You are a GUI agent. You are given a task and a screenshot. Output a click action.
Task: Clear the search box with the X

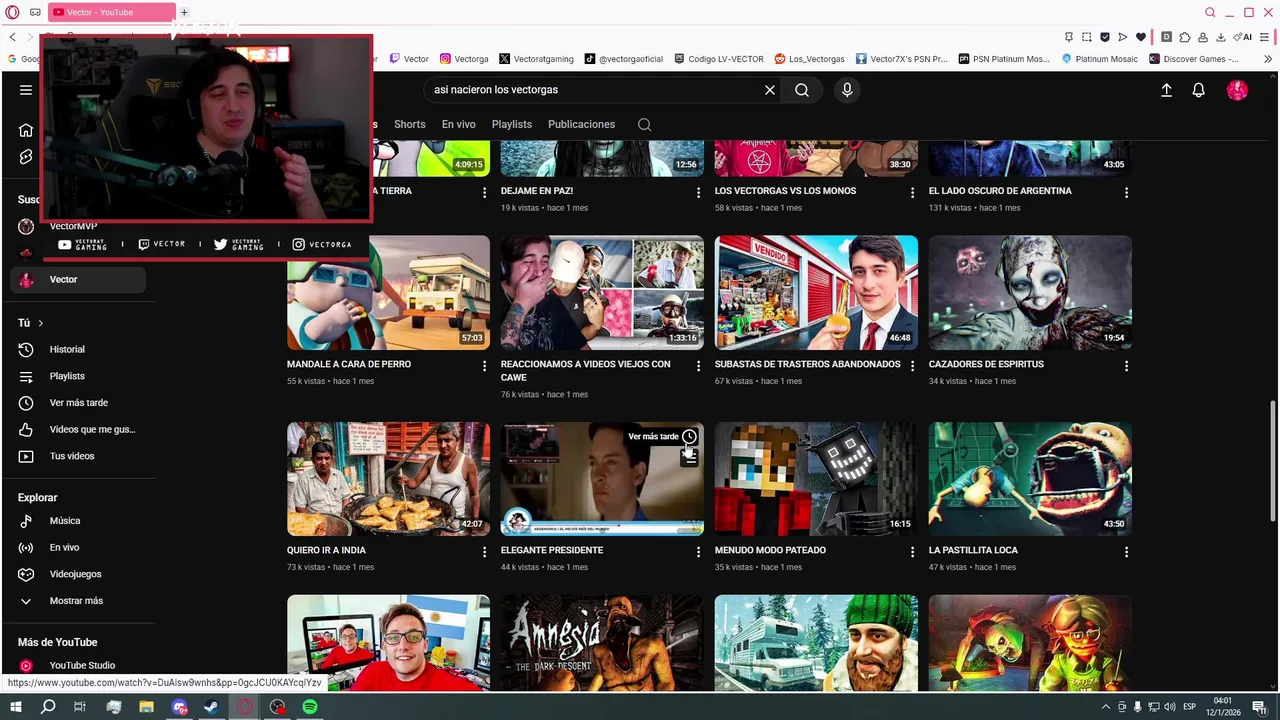click(x=770, y=90)
